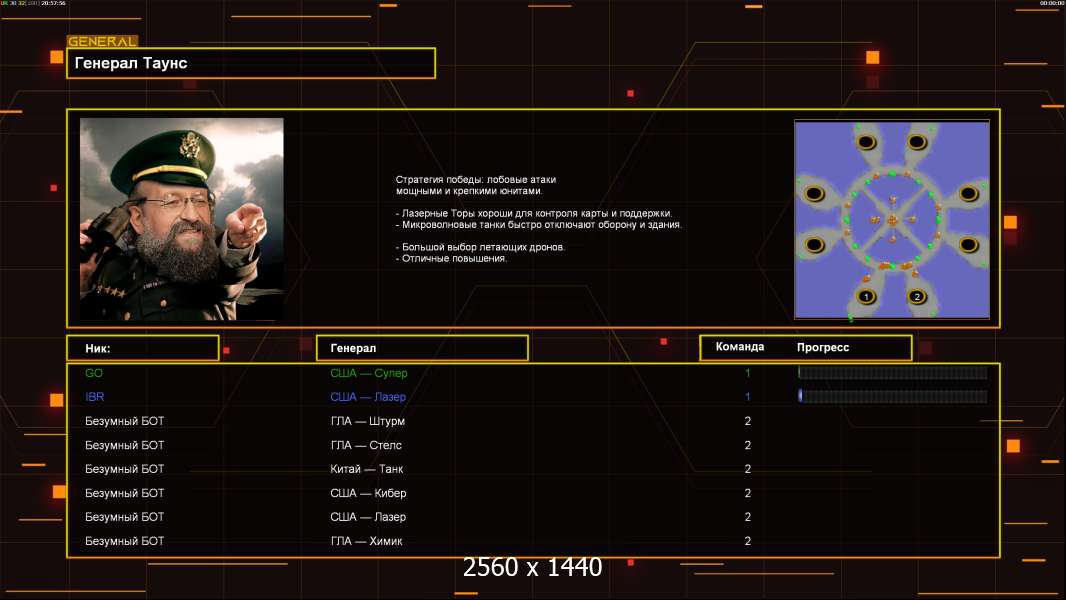The height and width of the screenshot is (600, 1066).
Task: Click the GENERAL tab label
Action: point(102,42)
